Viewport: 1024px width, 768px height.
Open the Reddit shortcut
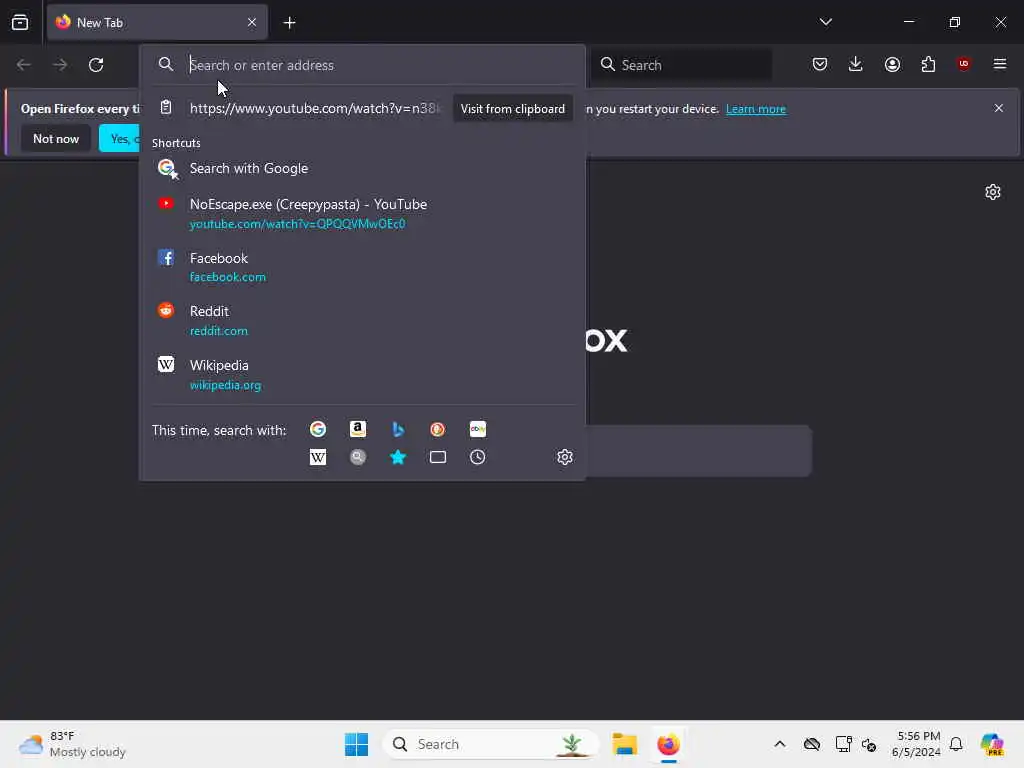coord(362,320)
